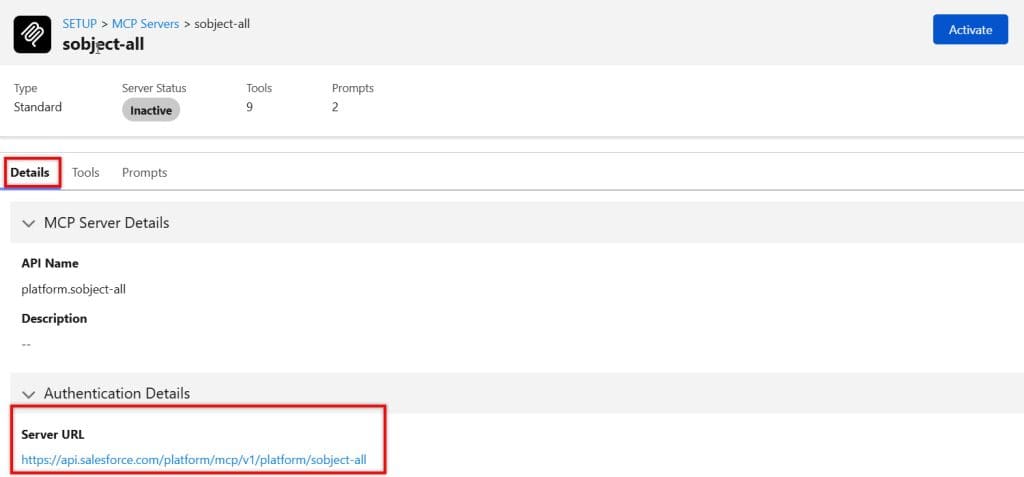This screenshot has height=477, width=1024.
Task: Click the Type label
Action: pyautogui.click(x=25, y=88)
